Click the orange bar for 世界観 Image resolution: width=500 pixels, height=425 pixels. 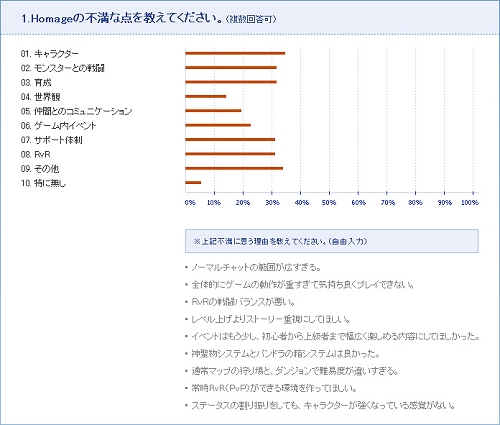pyautogui.click(x=206, y=96)
